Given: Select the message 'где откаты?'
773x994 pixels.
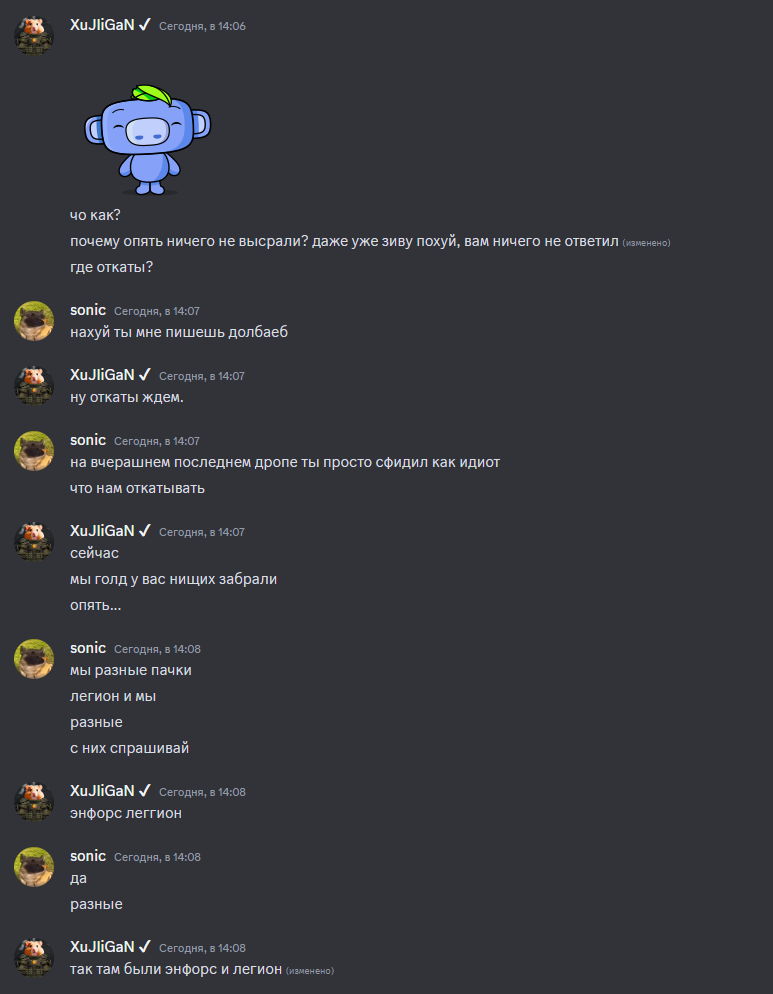Looking at the screenshot, I should (112, 267).
